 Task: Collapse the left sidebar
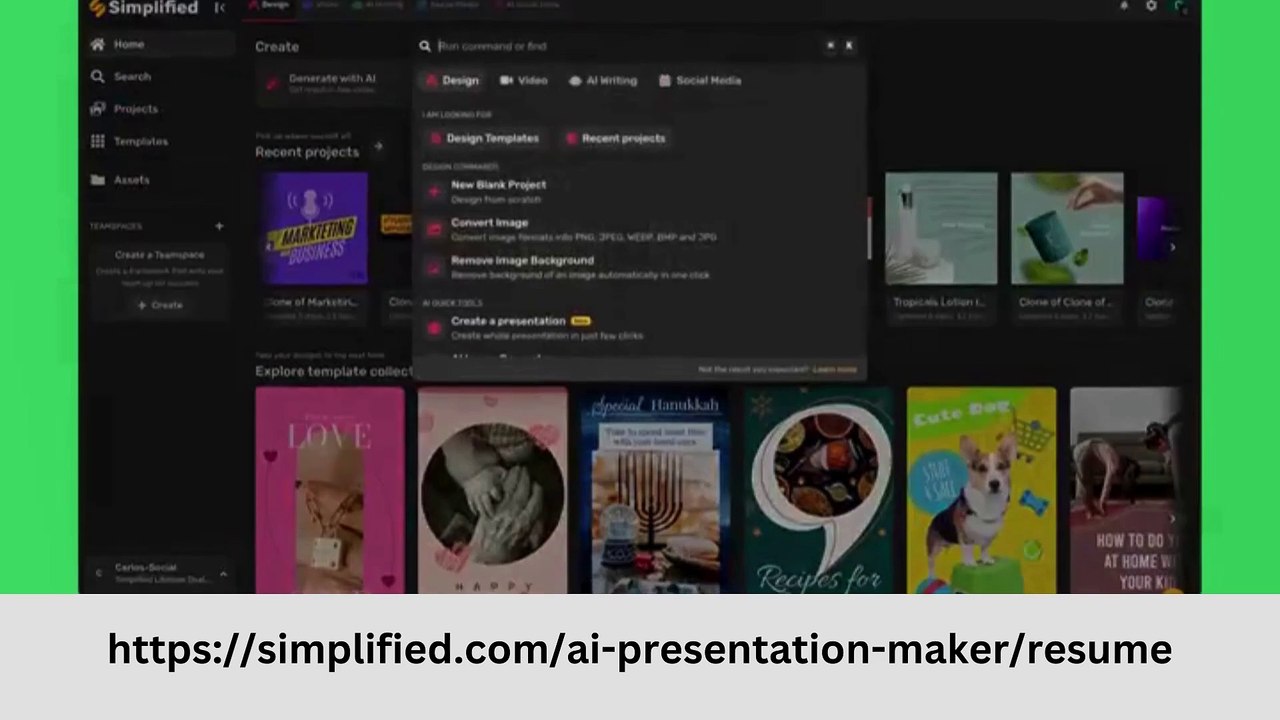[219, 8]
